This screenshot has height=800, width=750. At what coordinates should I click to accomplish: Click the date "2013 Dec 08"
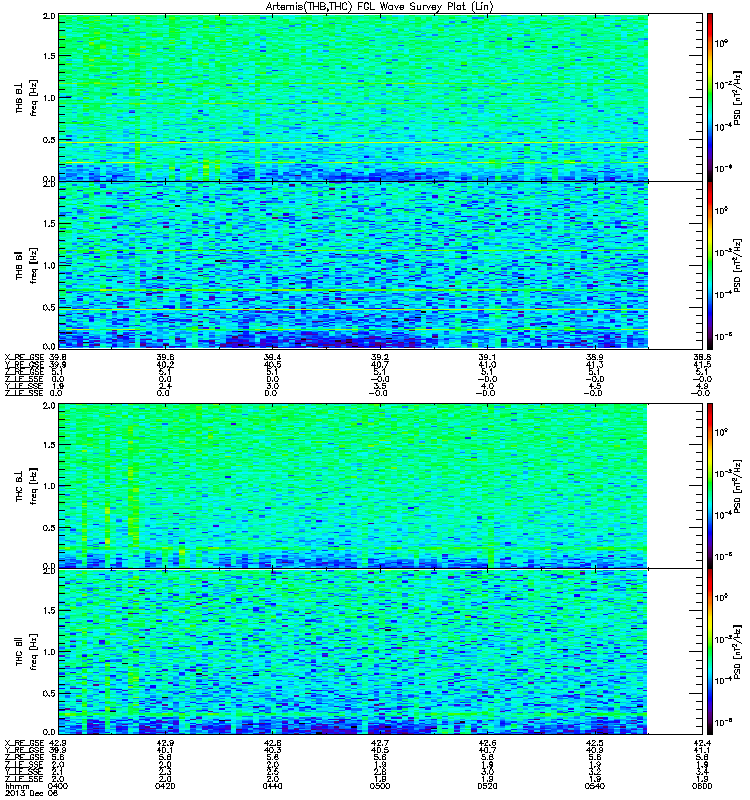pyautogui.click(x=30, y=794)
